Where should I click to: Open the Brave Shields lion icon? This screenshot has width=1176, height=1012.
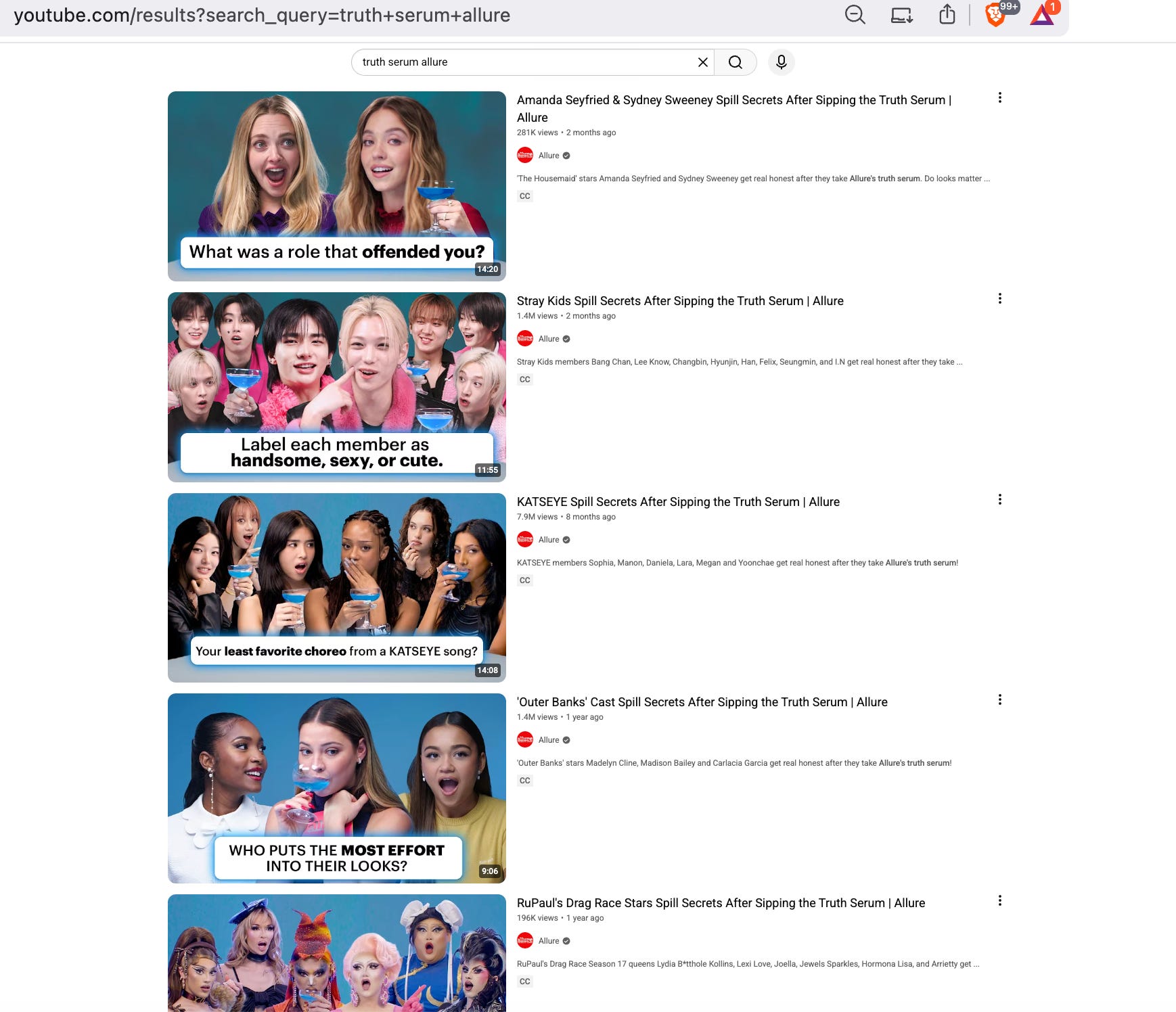[995, 15]
